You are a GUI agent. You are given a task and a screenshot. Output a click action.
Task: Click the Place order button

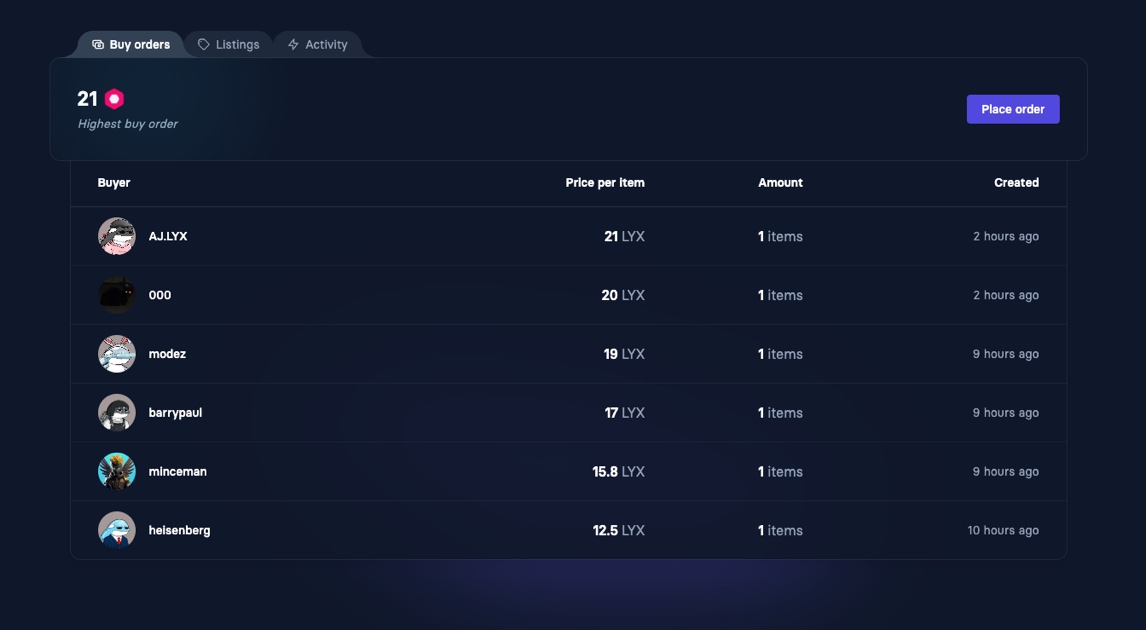click(1013, 109)
